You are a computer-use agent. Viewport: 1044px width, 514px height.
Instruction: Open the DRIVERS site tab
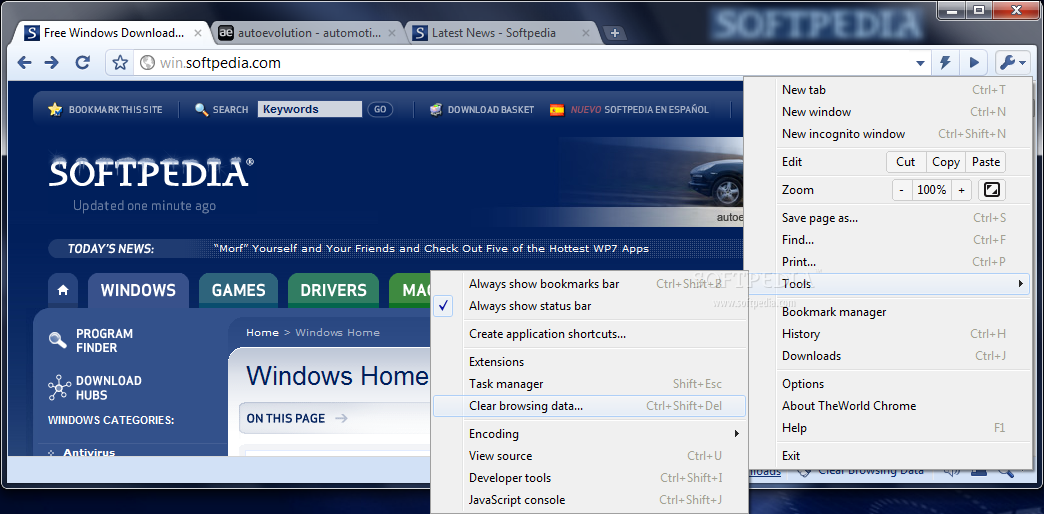[334, 290]
